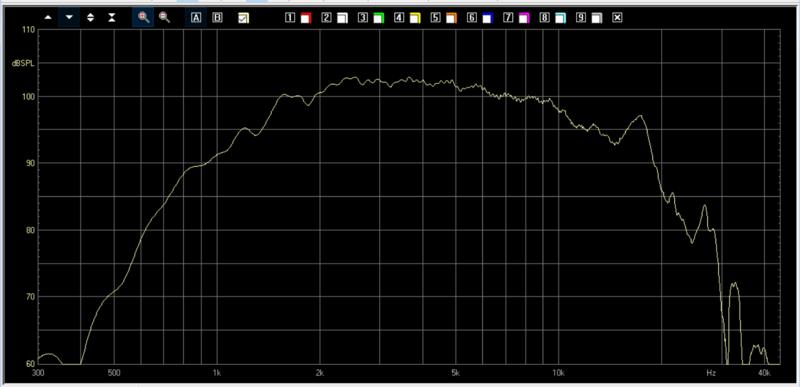Click the yellow overlay 4 color swatch
The image size is (800, 387).
(x=415, y=18)
